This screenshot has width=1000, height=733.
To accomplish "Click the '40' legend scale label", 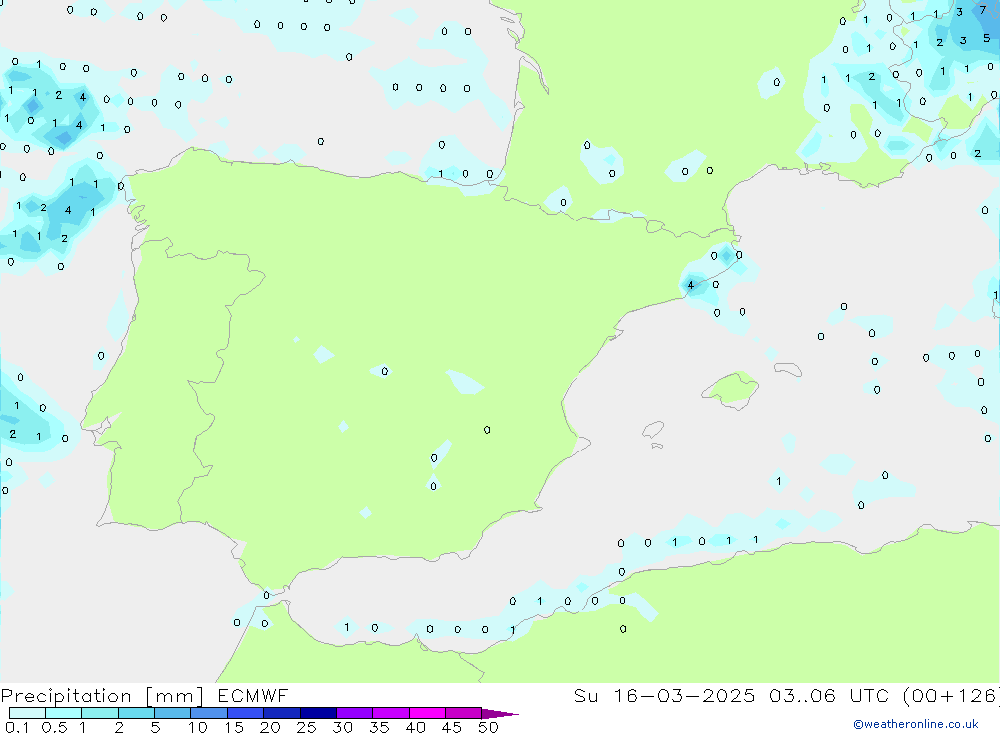I will [x=416, y=727].
